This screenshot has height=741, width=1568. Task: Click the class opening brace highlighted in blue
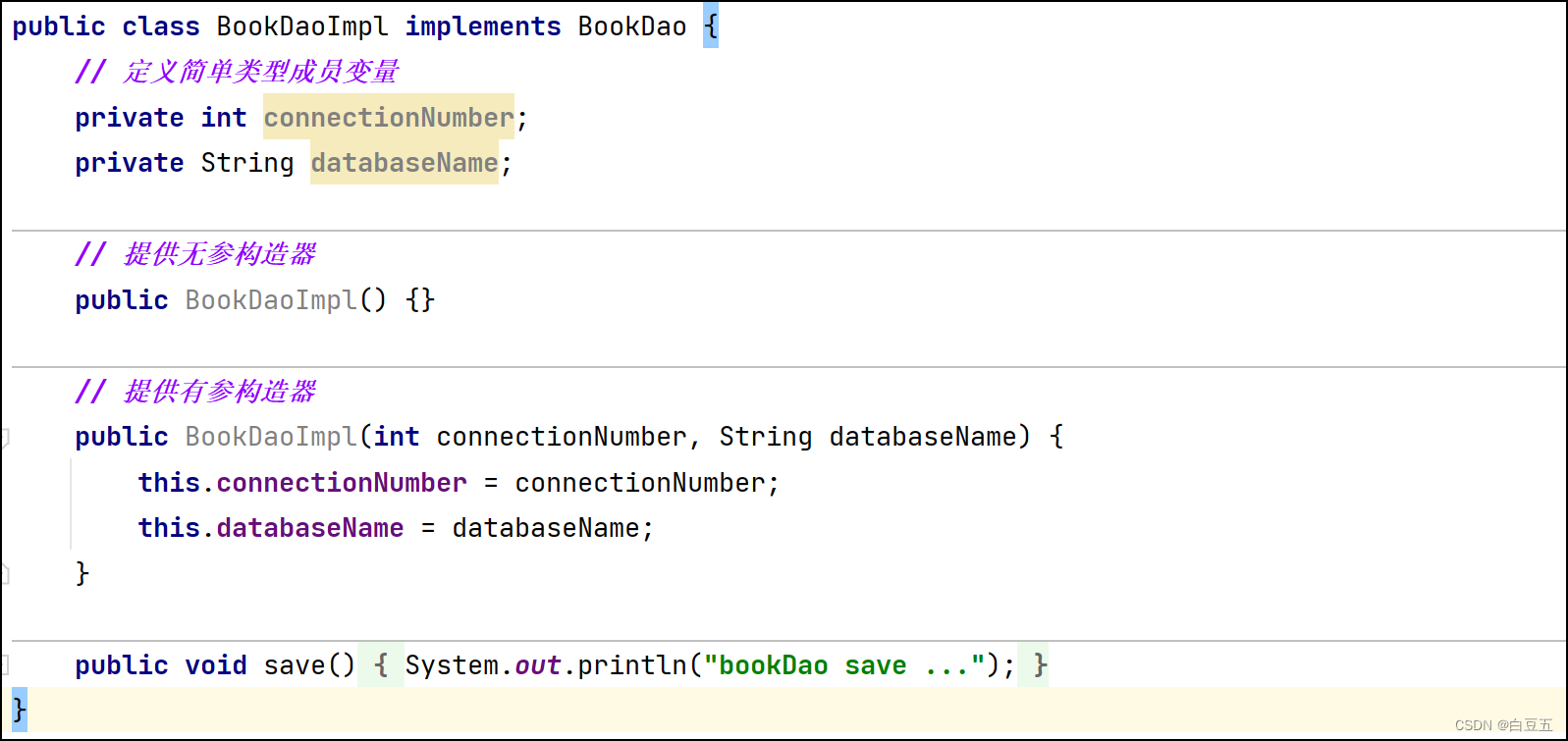point(711,26)
